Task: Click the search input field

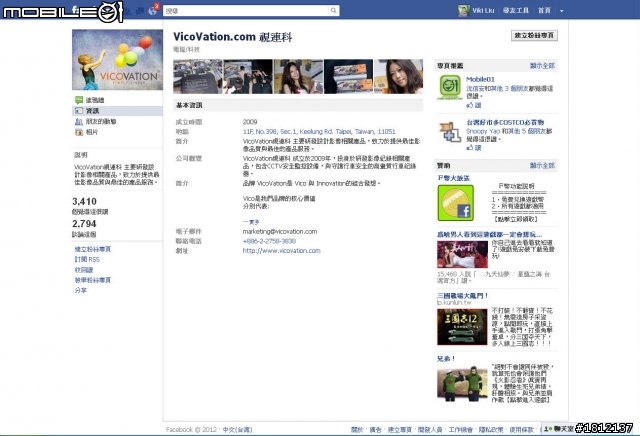Action: (246, 11)
